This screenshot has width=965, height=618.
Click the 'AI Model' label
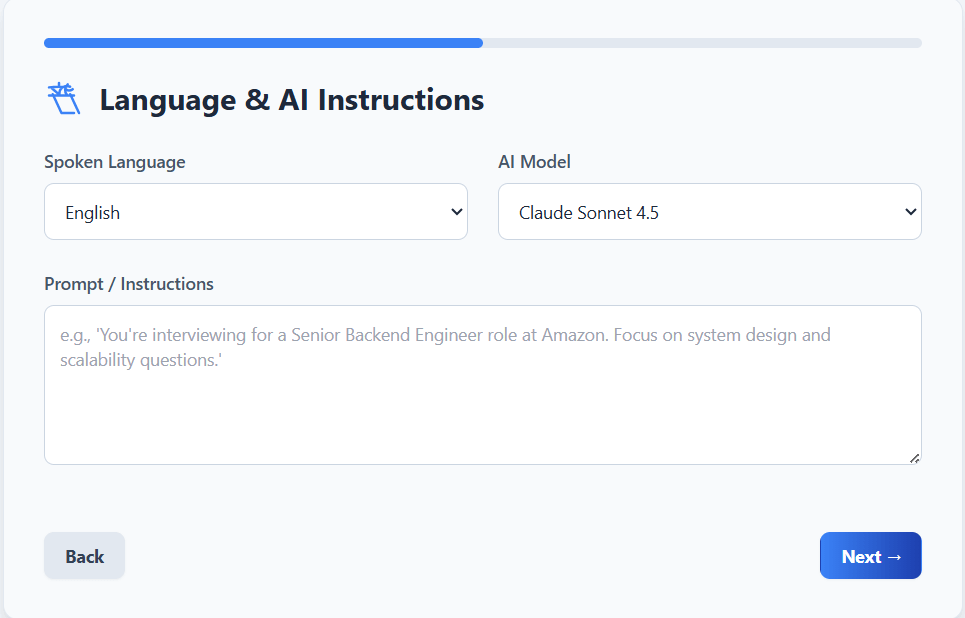click(x=534, y=162)
